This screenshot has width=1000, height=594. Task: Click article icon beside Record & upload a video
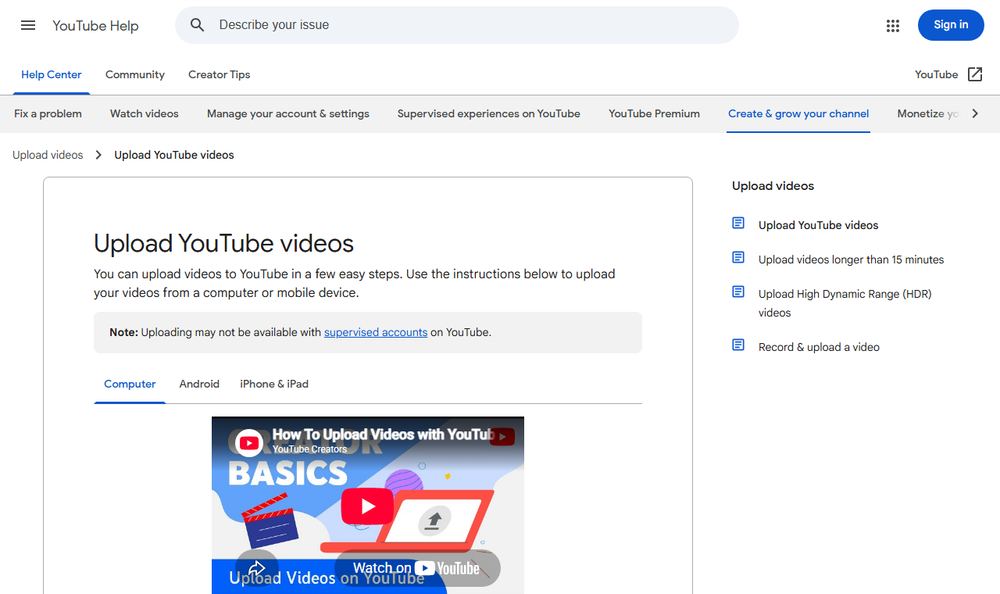point(738,345)
